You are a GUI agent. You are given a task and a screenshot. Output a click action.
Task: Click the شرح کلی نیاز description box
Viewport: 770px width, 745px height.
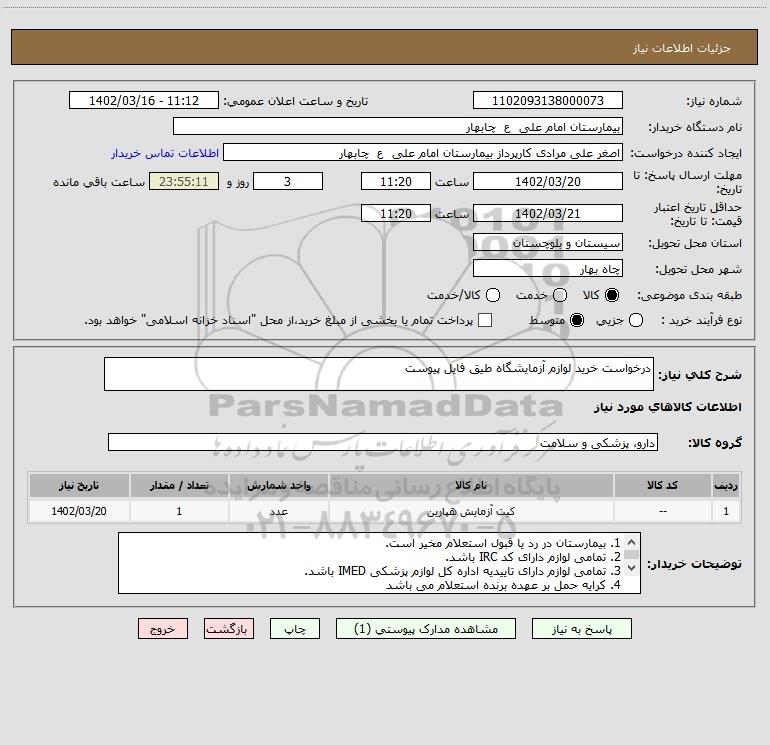pos(379,374)
